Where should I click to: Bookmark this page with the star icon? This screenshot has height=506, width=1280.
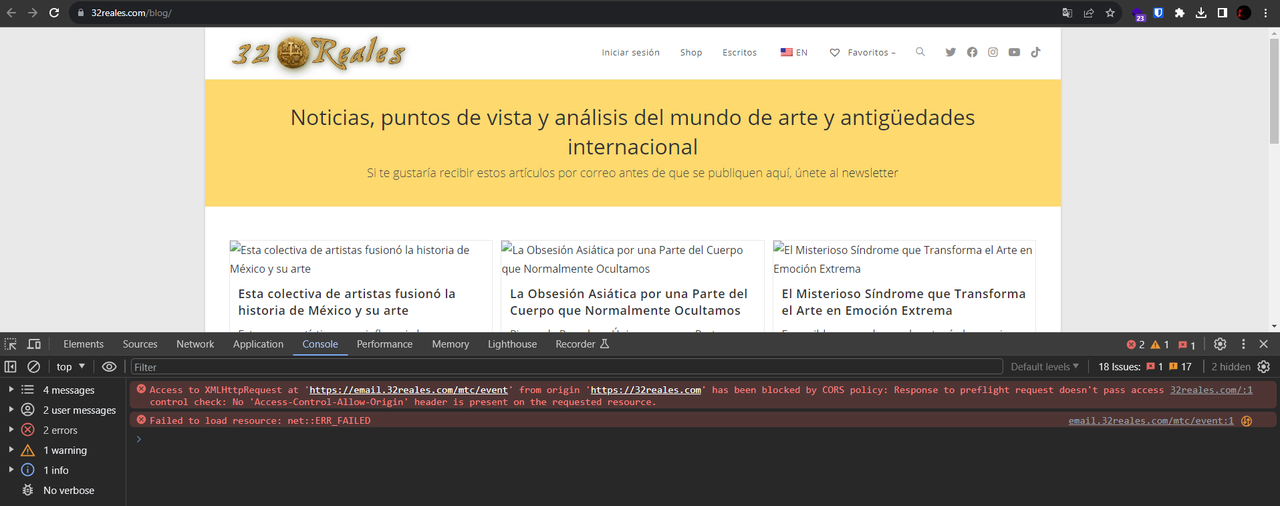click(x=1110, y=13)
